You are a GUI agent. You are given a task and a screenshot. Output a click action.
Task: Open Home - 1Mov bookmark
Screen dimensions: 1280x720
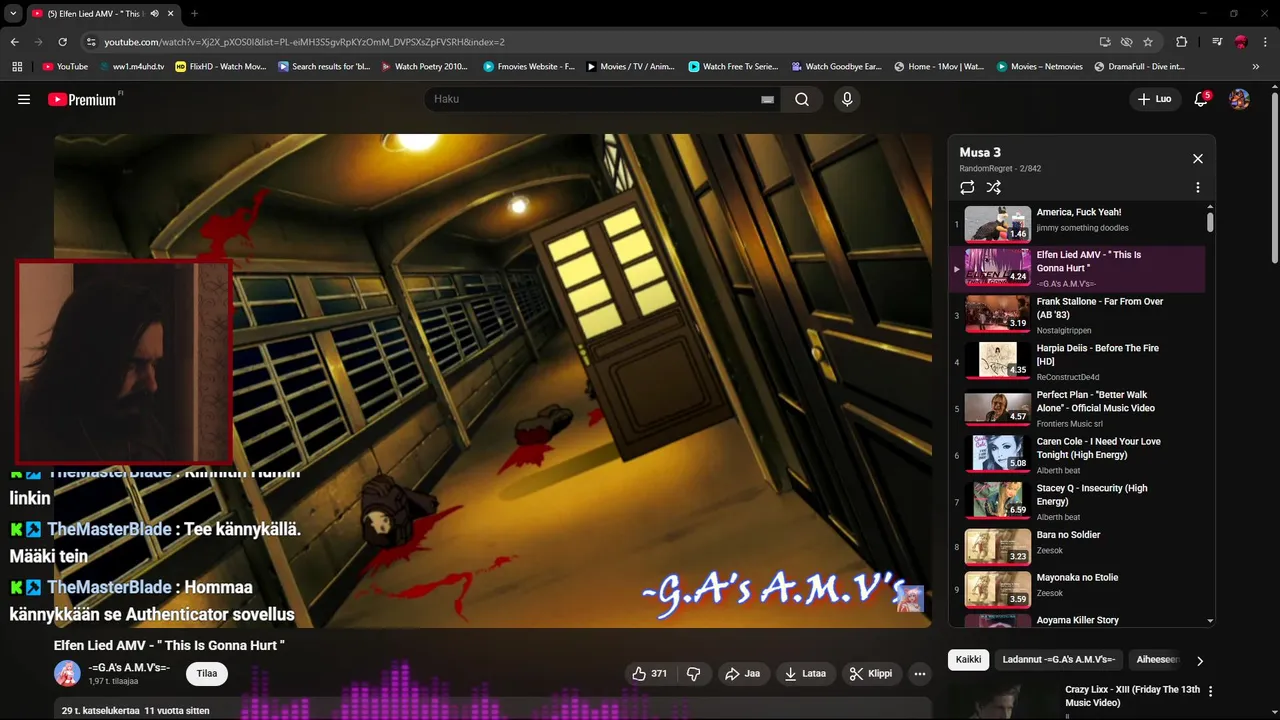pos(939,67)
